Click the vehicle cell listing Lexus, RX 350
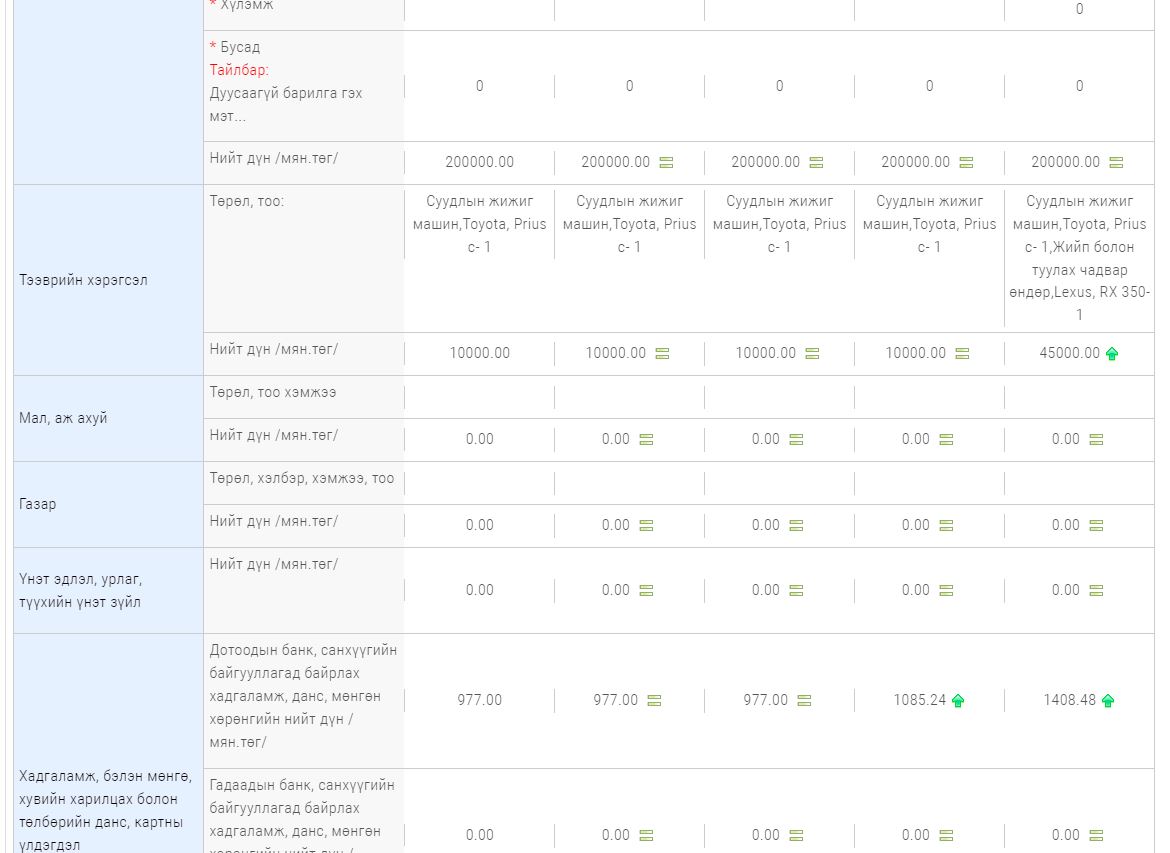The width and height of the screenshot is (1170, 853). 1079,258
